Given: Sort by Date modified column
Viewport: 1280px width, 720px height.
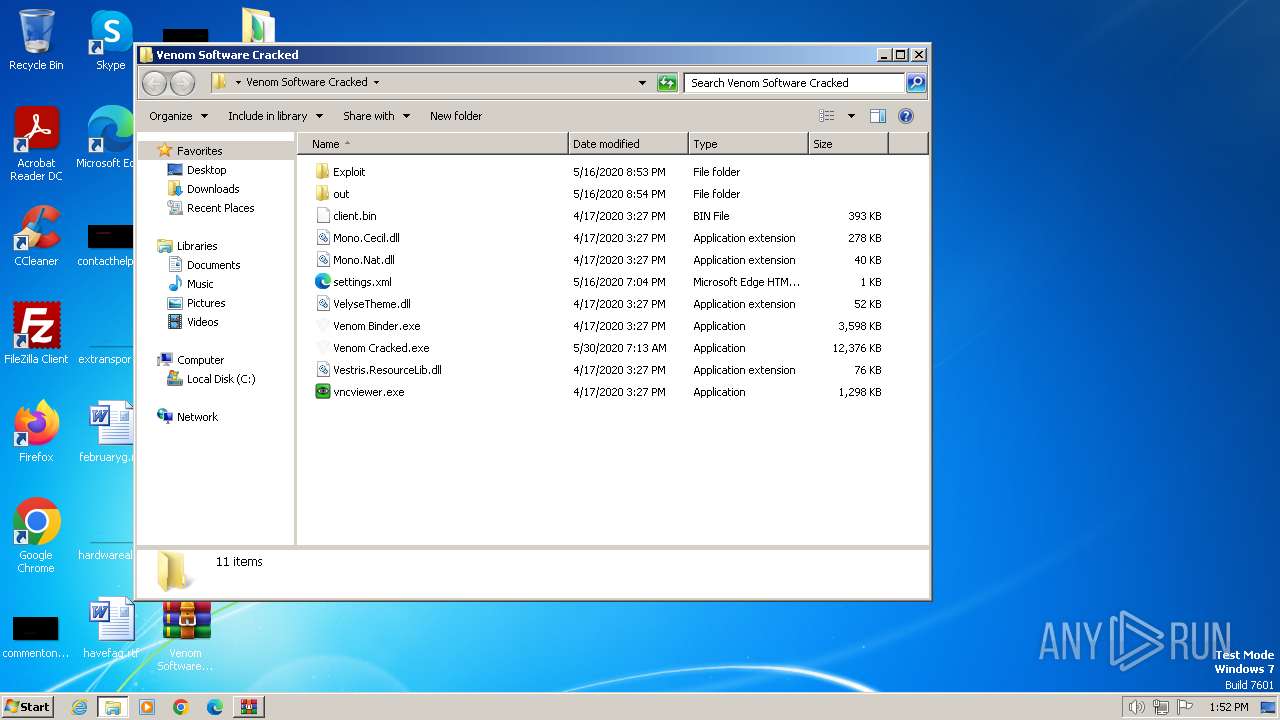Looking at the screenshot, I should 628,144.
